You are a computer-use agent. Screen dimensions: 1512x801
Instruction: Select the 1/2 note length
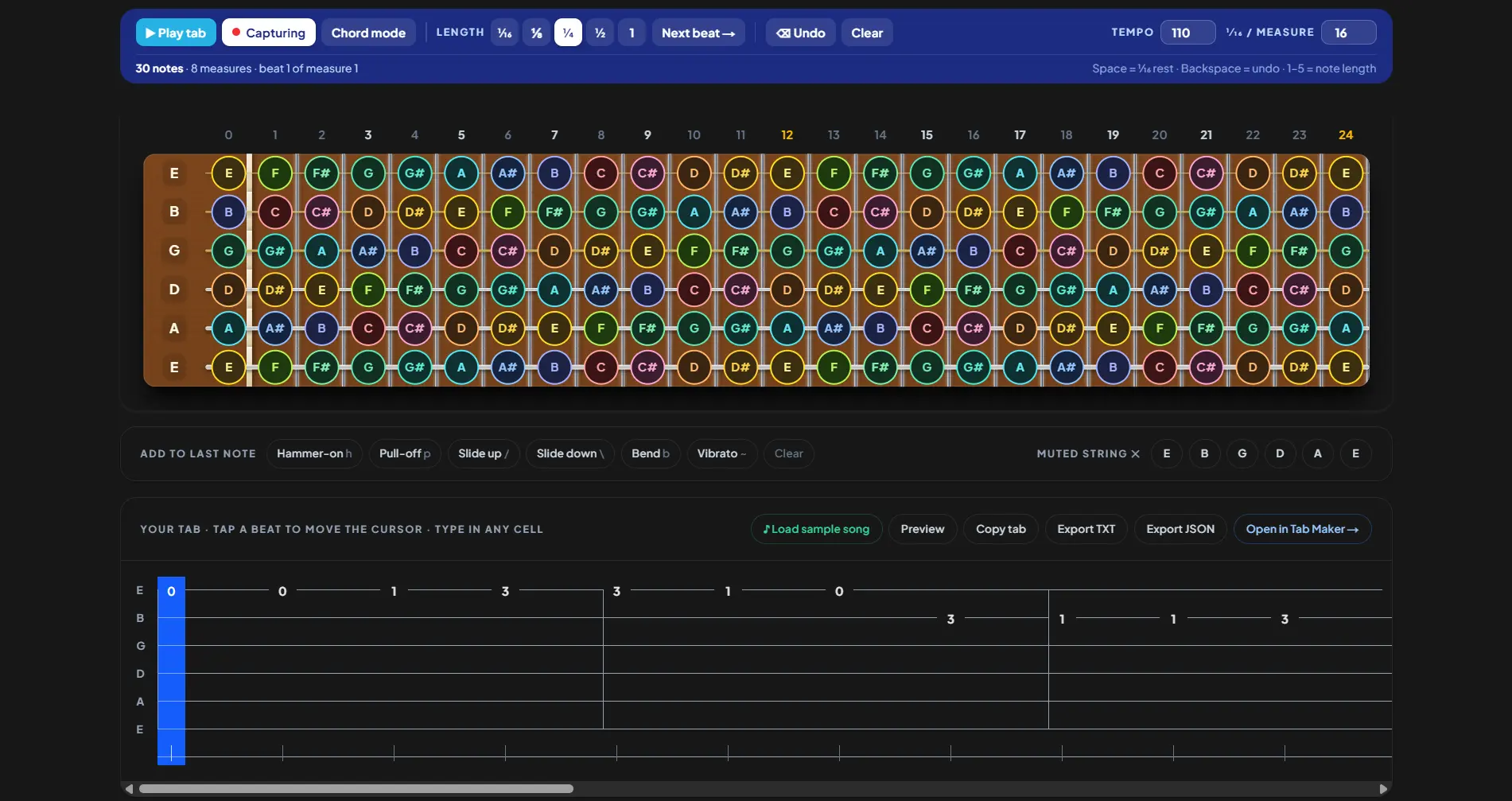click(x=600, y=33)
